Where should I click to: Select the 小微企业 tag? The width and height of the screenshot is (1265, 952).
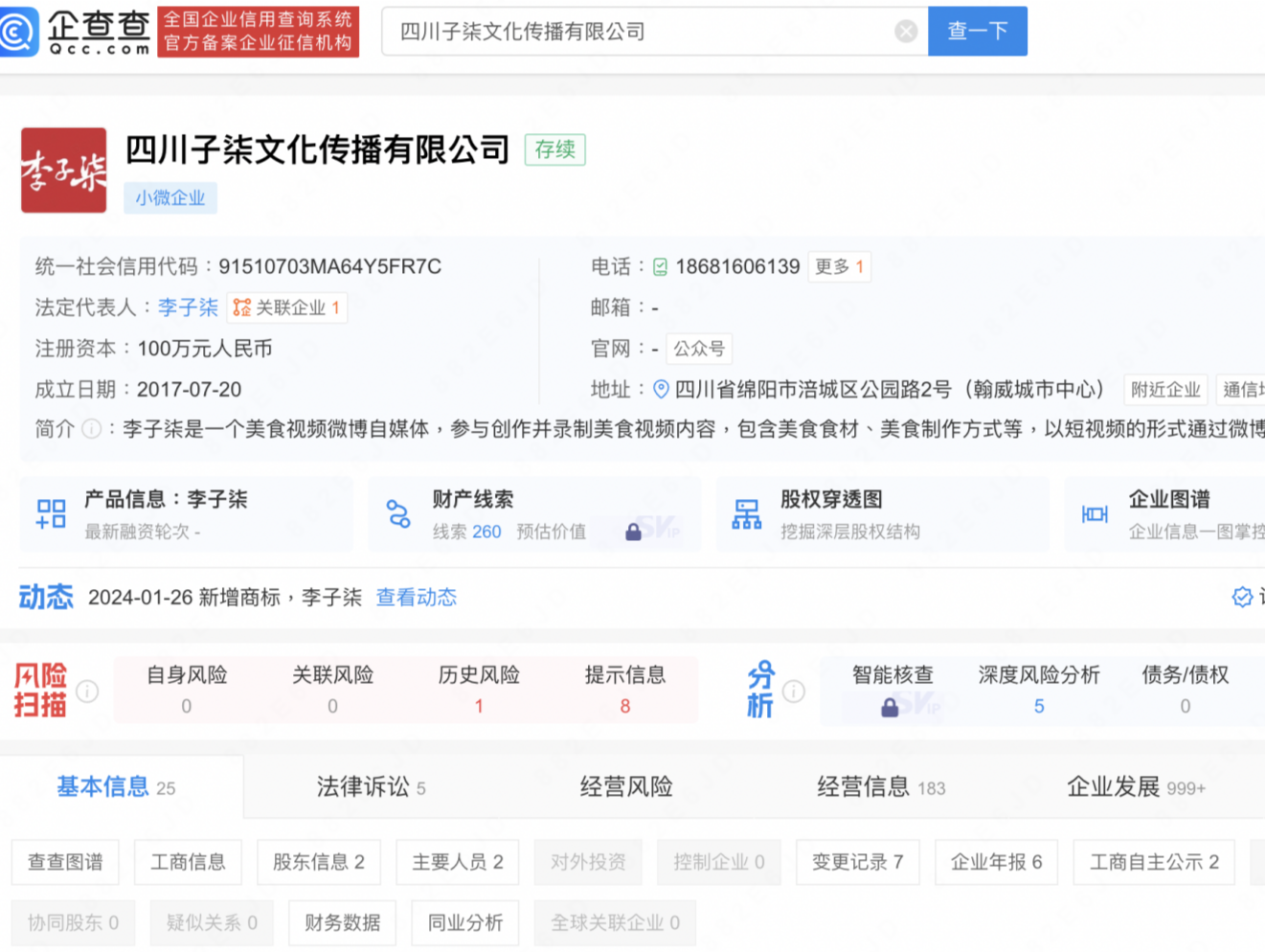pos(170,198)
